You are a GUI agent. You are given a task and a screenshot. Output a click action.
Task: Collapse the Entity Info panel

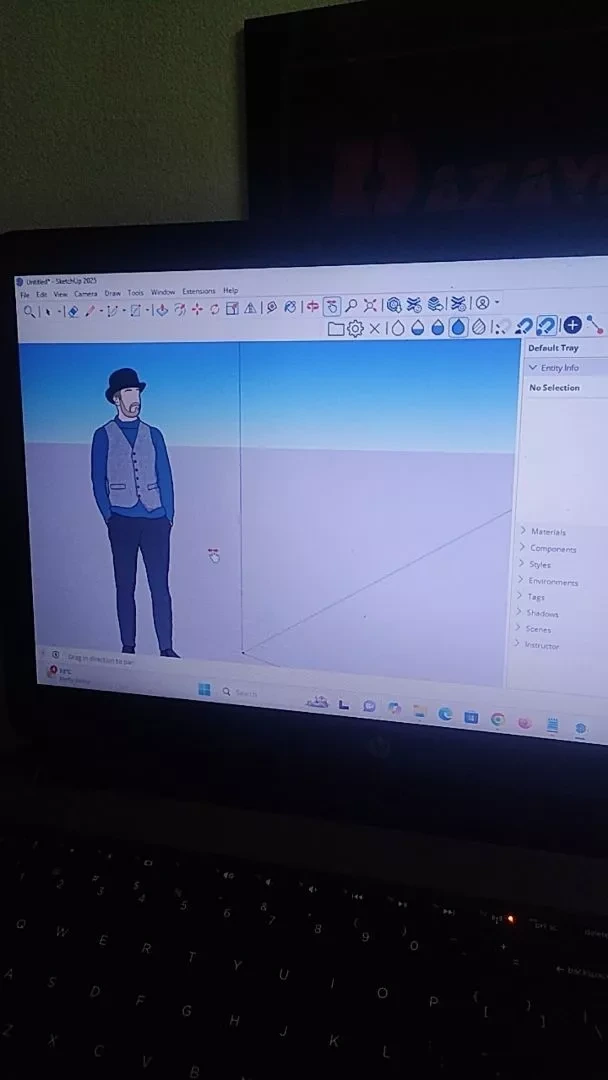click(532, 368)
